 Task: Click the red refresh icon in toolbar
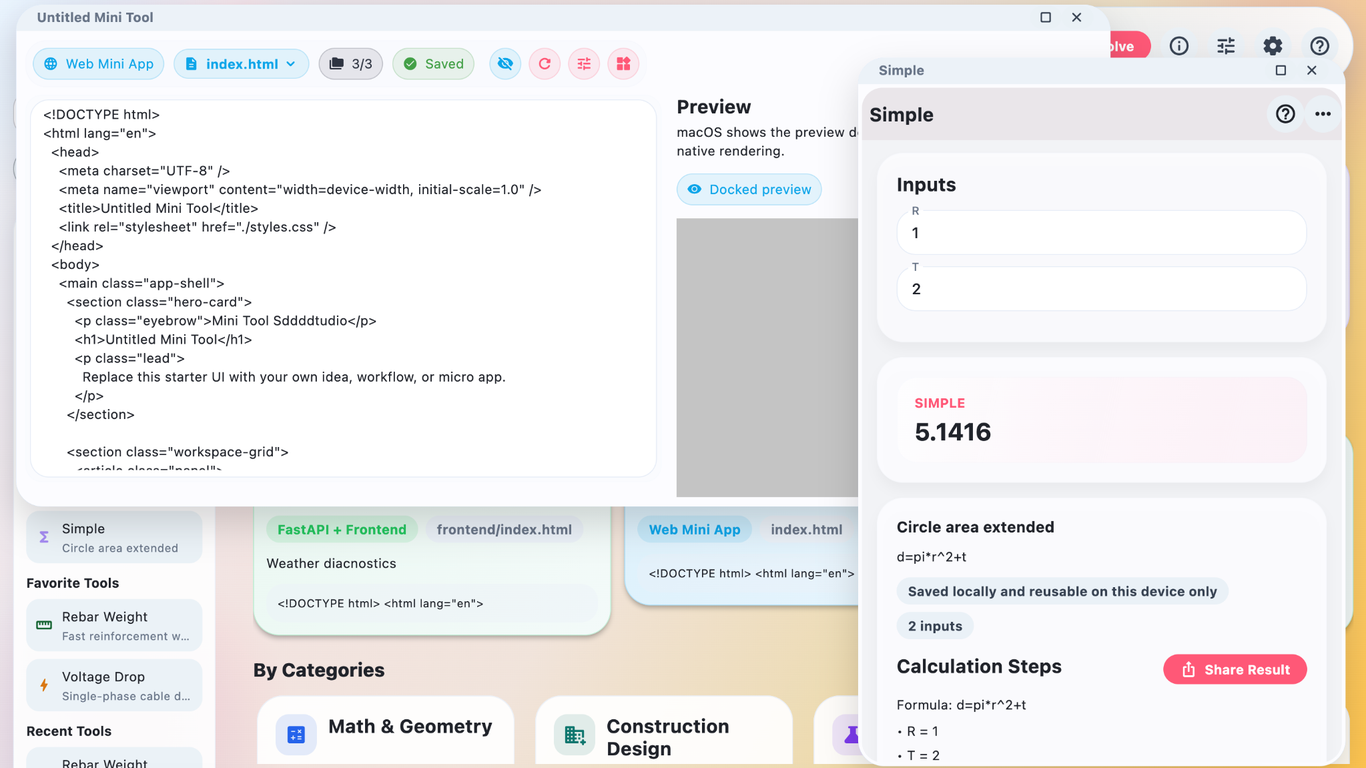pyautogui.click(x=545, y=64)
